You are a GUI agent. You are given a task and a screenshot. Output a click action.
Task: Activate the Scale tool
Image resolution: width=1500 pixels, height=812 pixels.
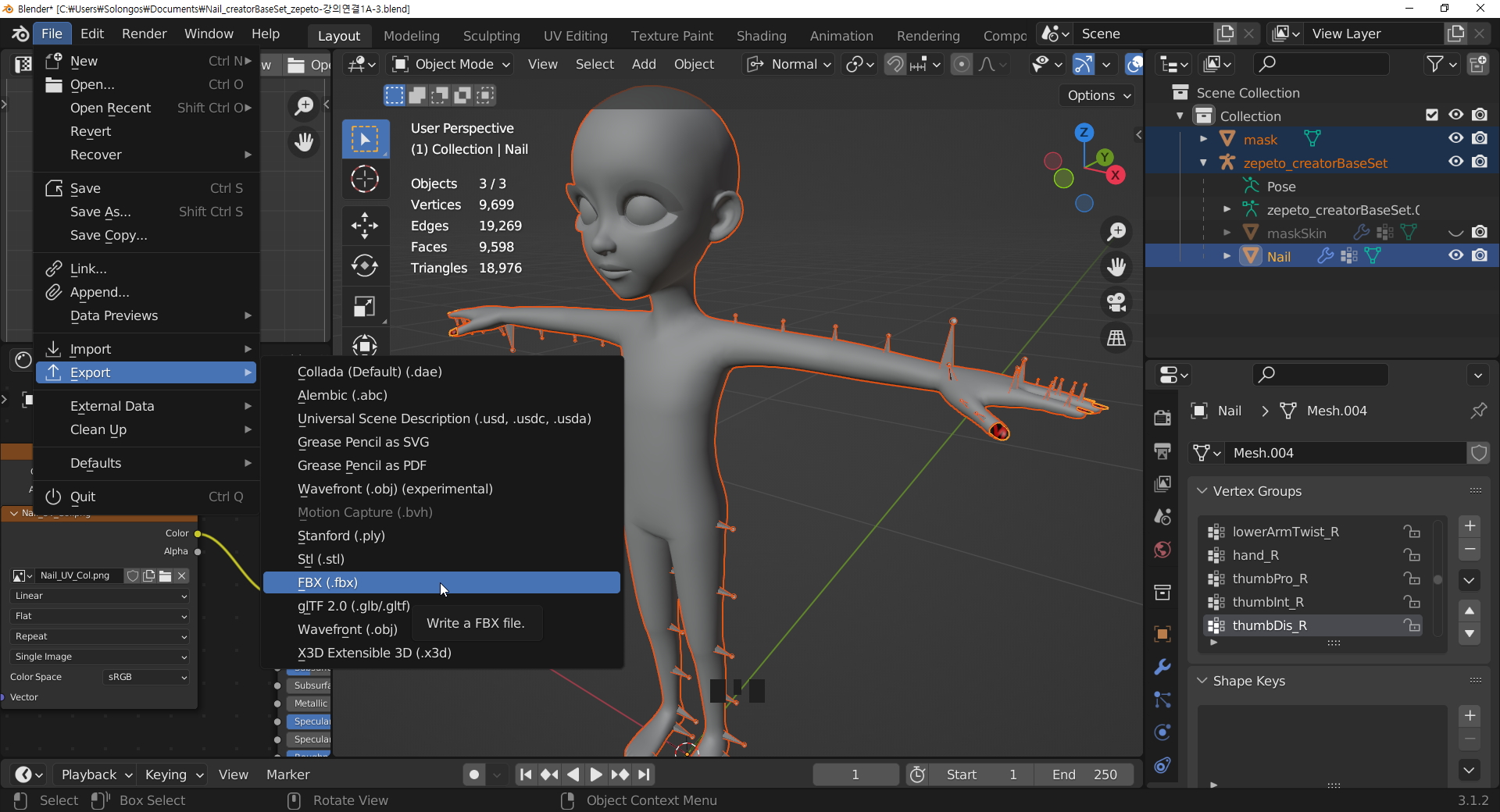pos(365,306)
